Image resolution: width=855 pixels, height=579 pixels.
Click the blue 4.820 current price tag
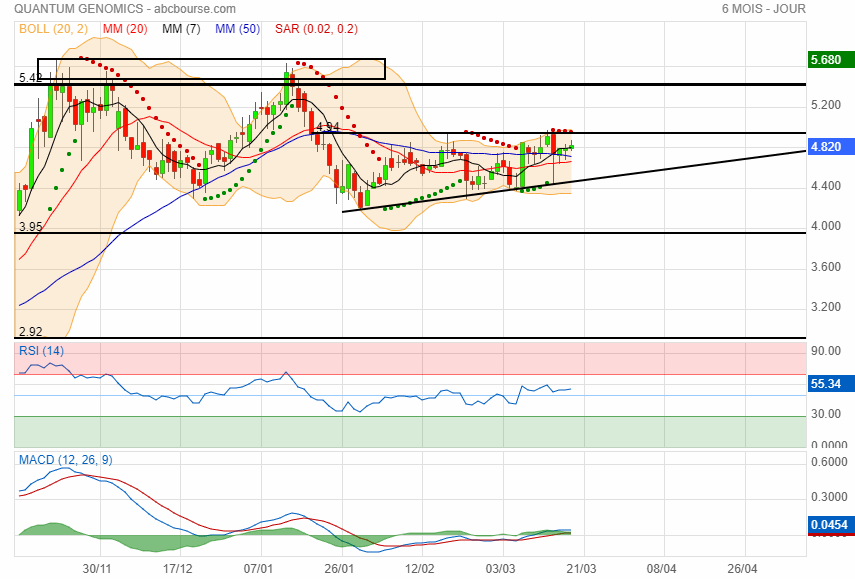830,147
